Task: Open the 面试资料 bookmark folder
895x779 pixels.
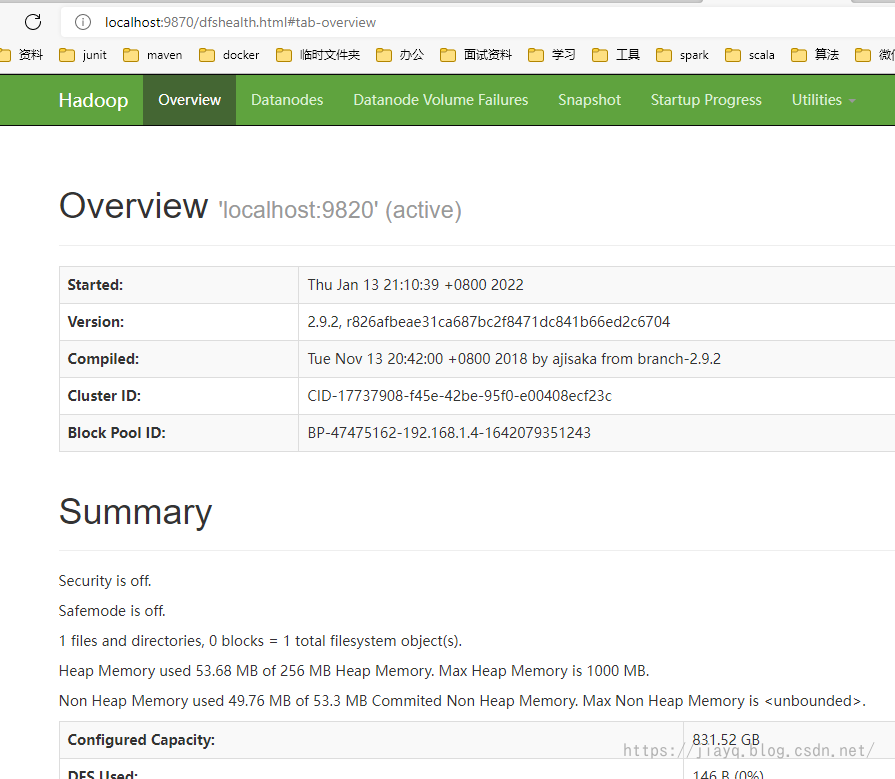Action: pyautogui.click(x=476, y=55)
